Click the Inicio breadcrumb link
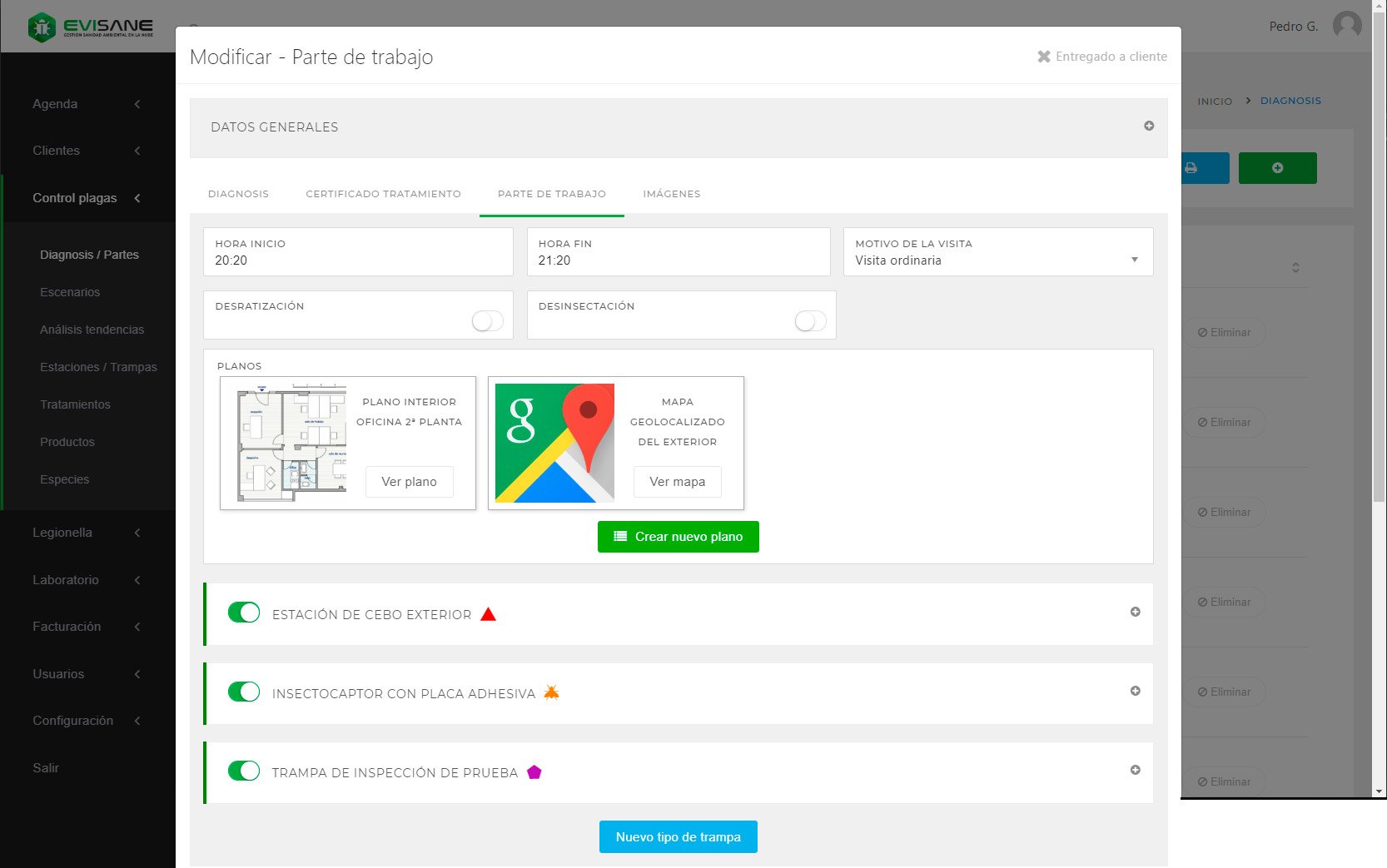The width and height of the screenshot is (1387, 868). pyautogui.click(x=1215, y=101)
